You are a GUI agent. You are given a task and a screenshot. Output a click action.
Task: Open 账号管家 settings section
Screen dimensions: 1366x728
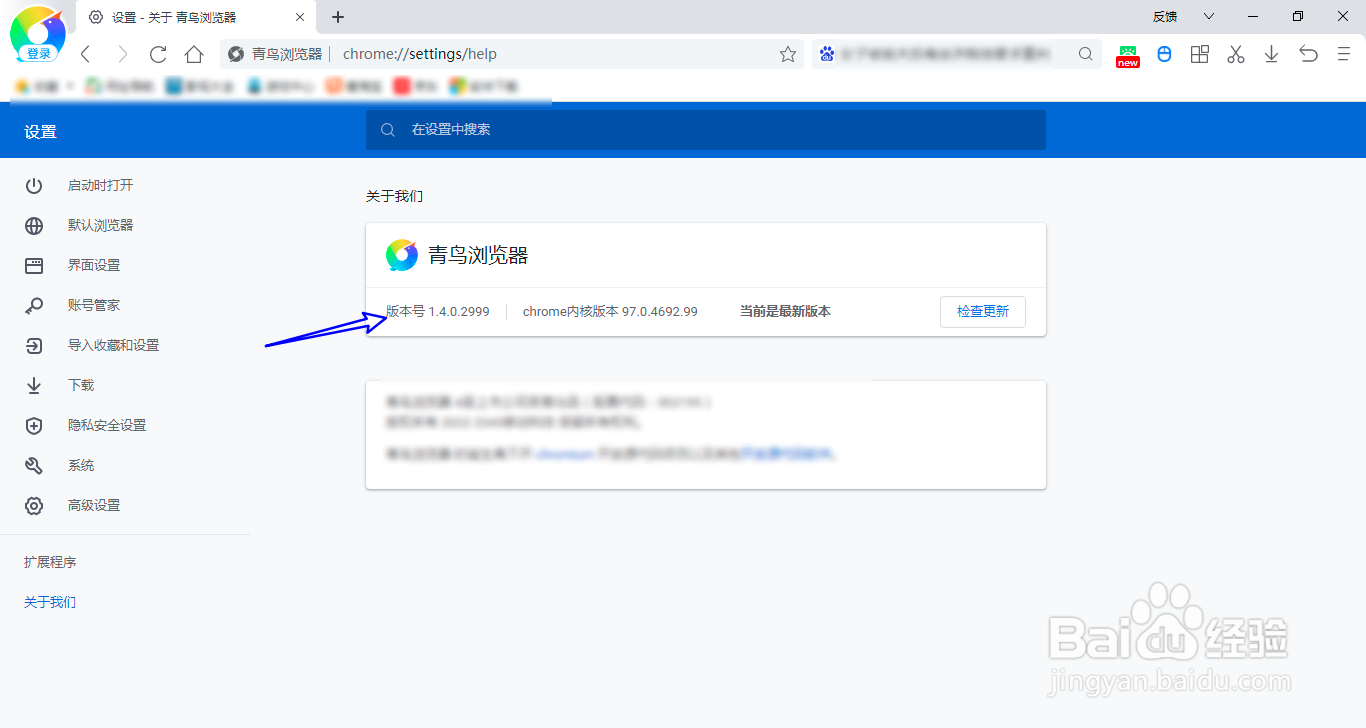tap(94, 305)
